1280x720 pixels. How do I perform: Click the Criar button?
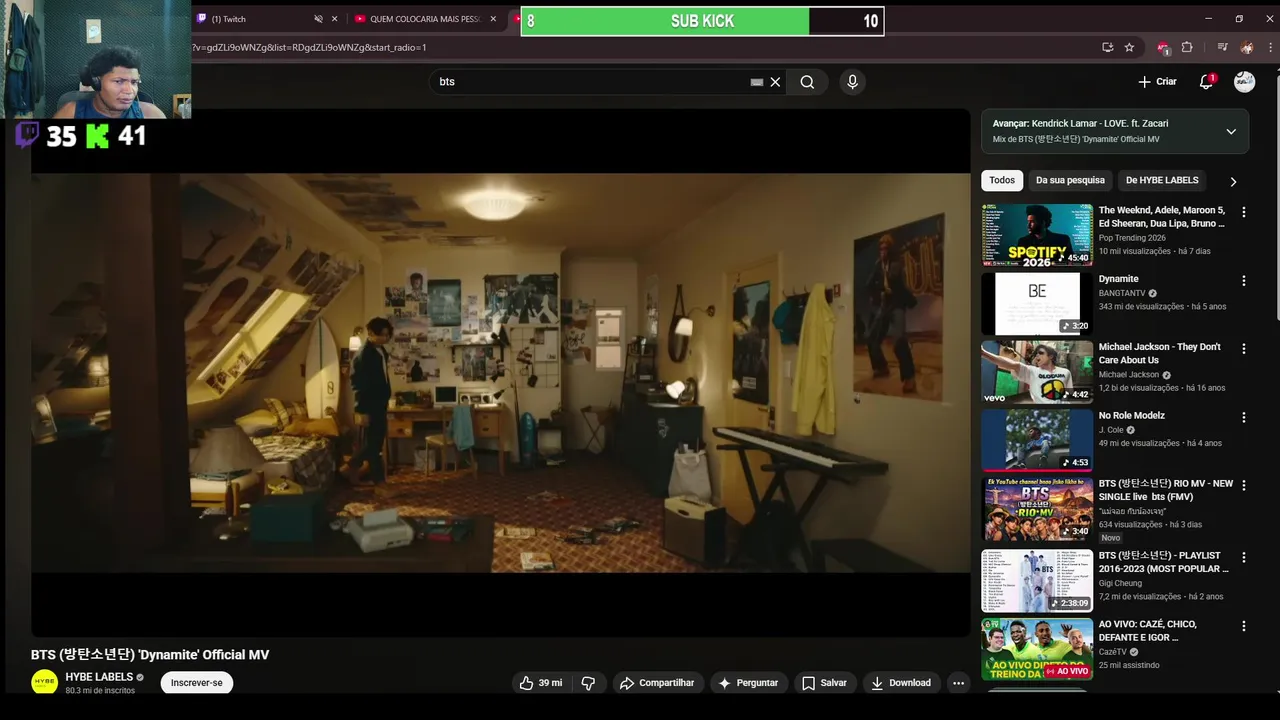click(1157, 82)
